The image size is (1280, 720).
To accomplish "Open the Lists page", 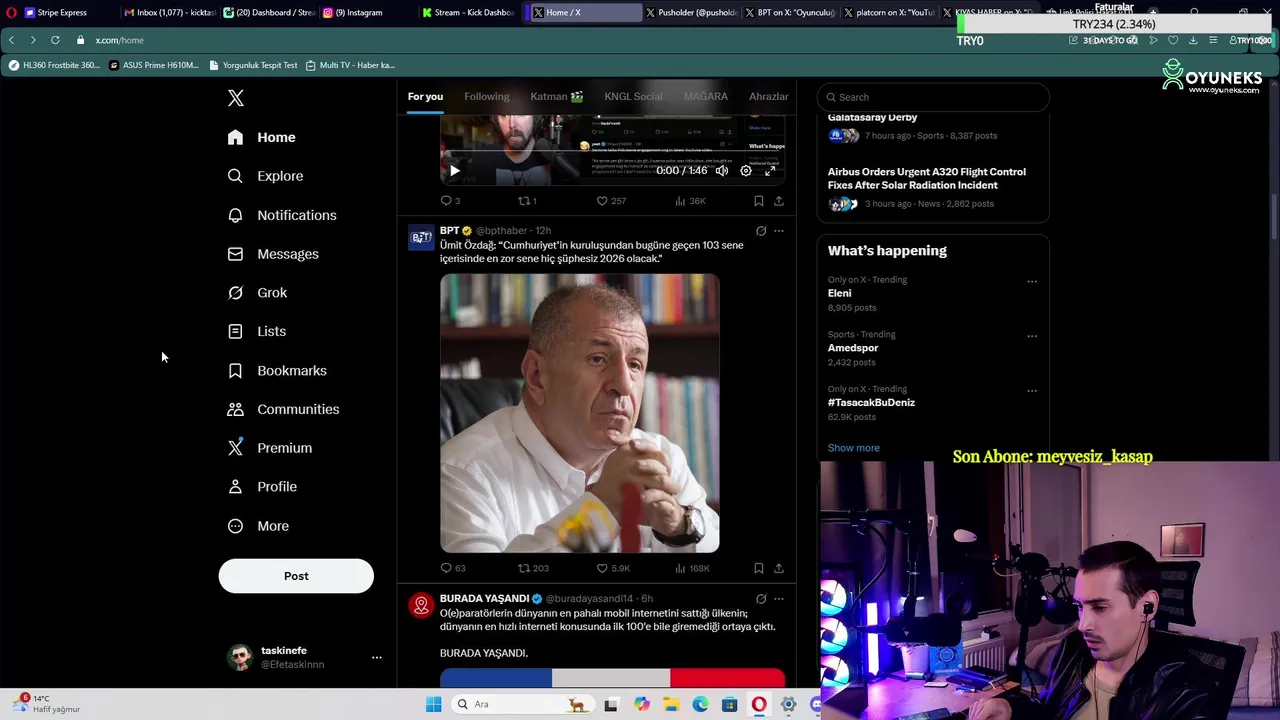I will [257, 331].
